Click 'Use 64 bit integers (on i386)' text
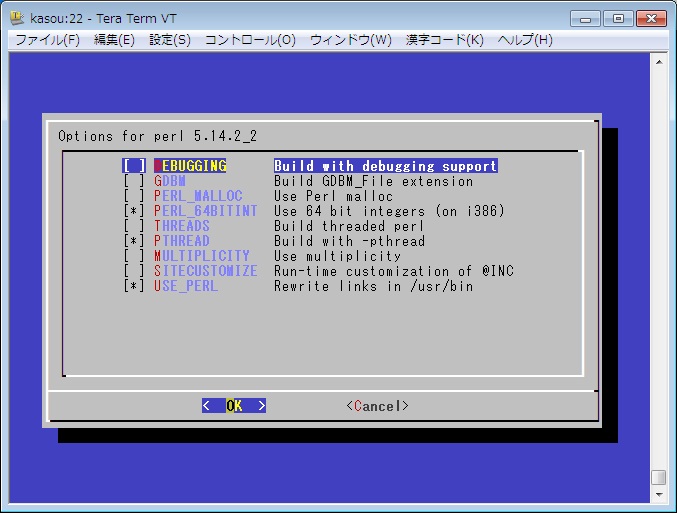 pos(389,211)
